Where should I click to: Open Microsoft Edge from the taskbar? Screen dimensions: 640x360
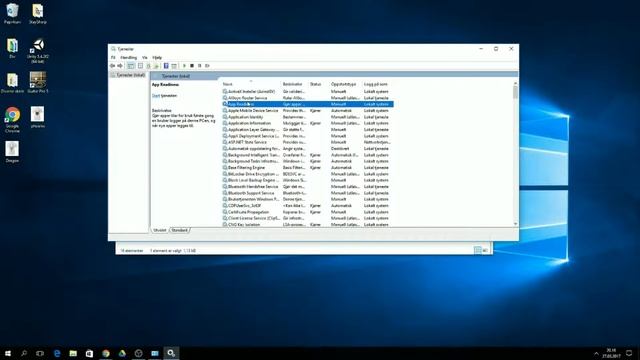[57, 353]
